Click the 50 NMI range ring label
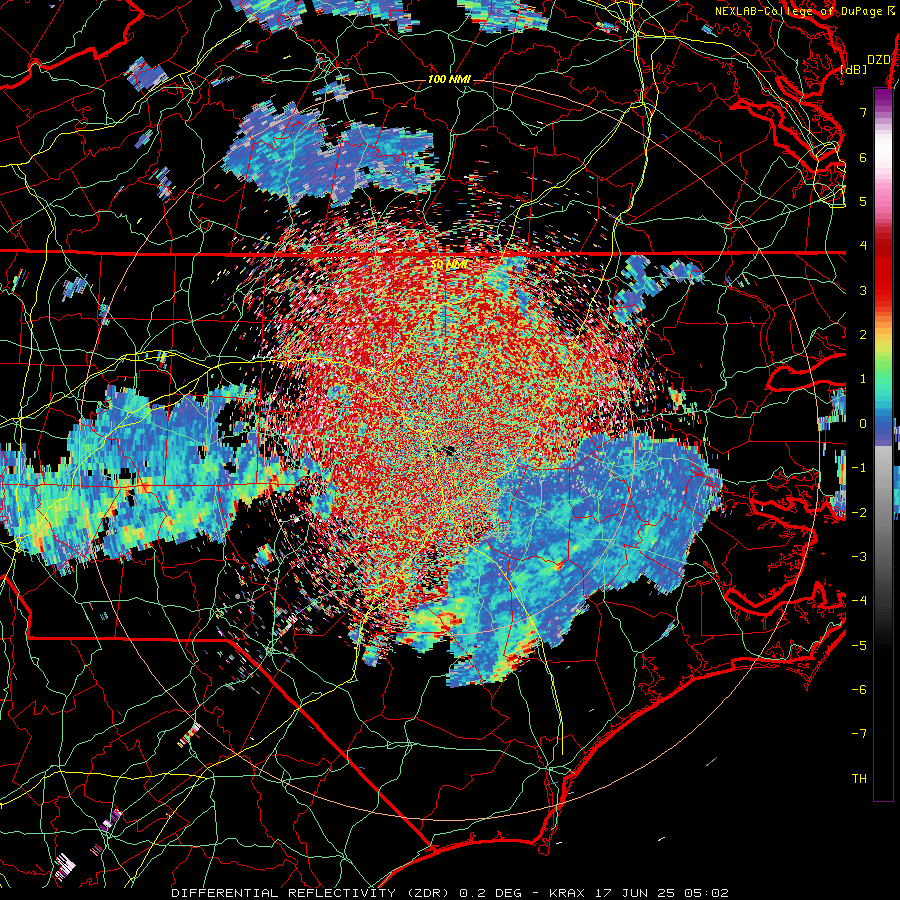This screenshot has height=900, width=900. pyautogui.click(x=449, y=264)
